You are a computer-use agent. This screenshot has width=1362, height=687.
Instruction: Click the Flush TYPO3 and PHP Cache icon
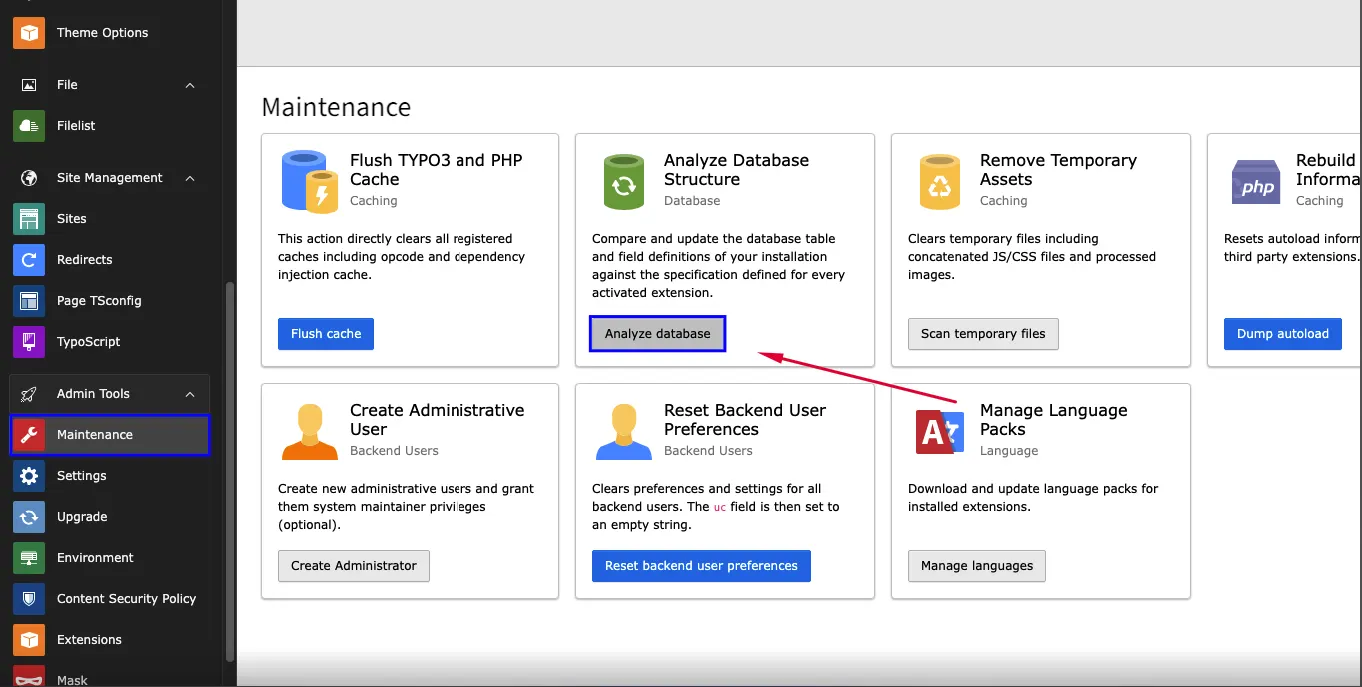click(x=310, y=180)
